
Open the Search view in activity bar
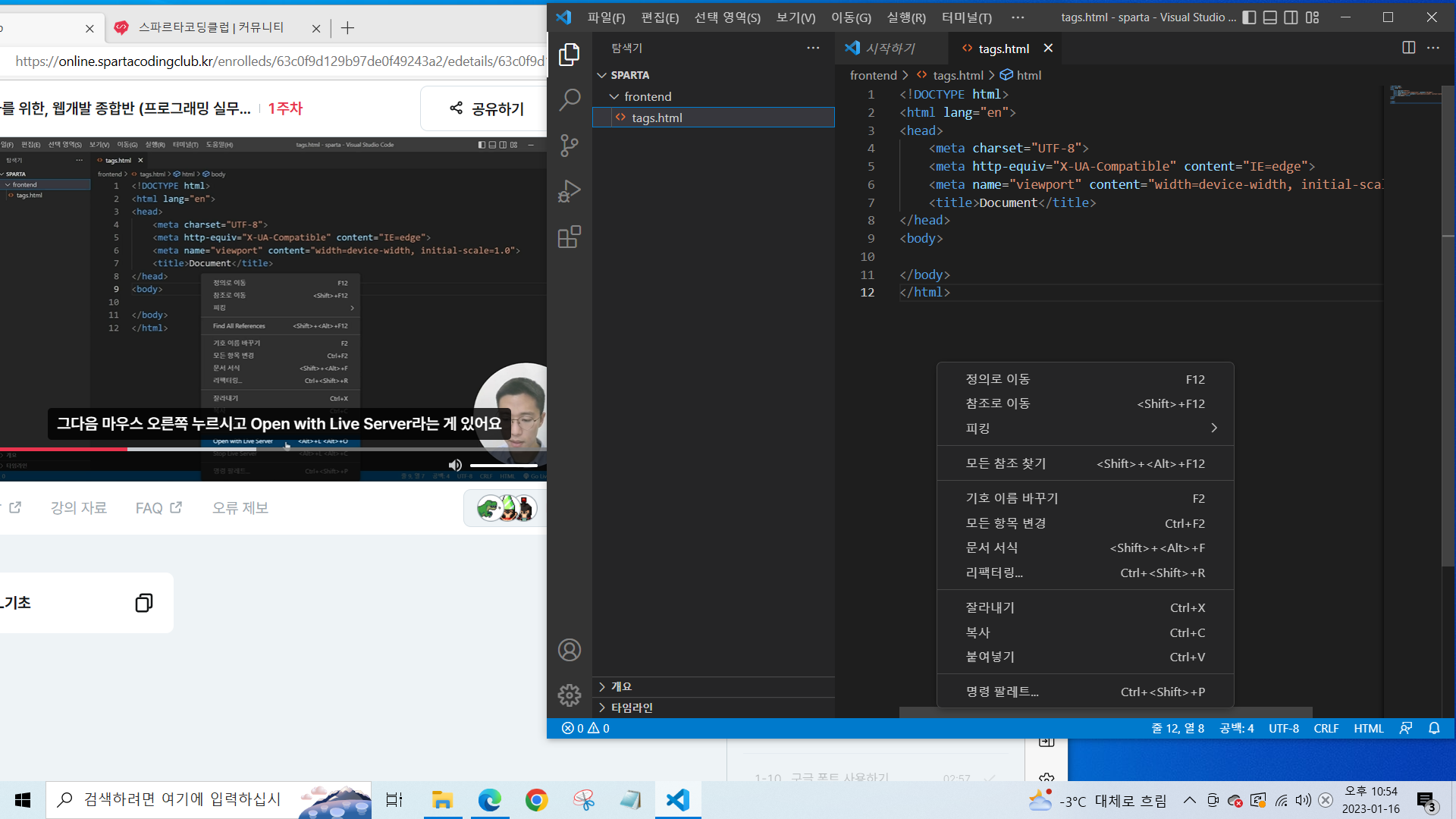pos(569,99)
